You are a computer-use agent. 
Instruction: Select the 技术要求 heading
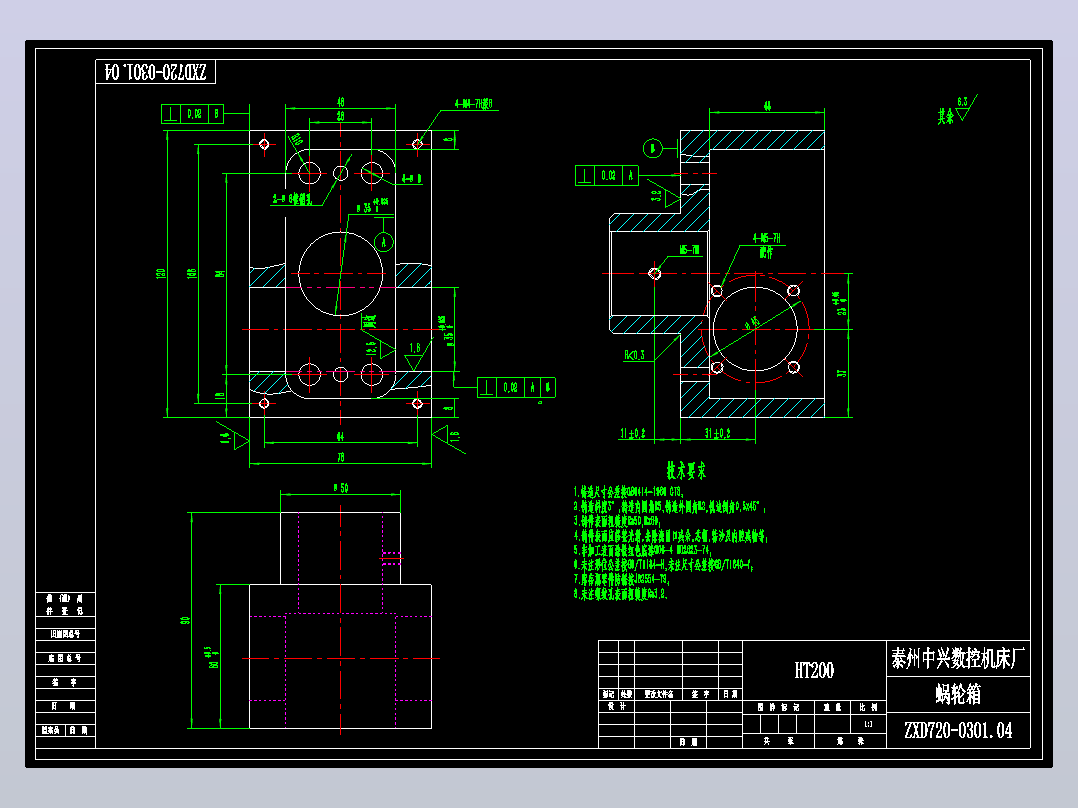point(686,471)
